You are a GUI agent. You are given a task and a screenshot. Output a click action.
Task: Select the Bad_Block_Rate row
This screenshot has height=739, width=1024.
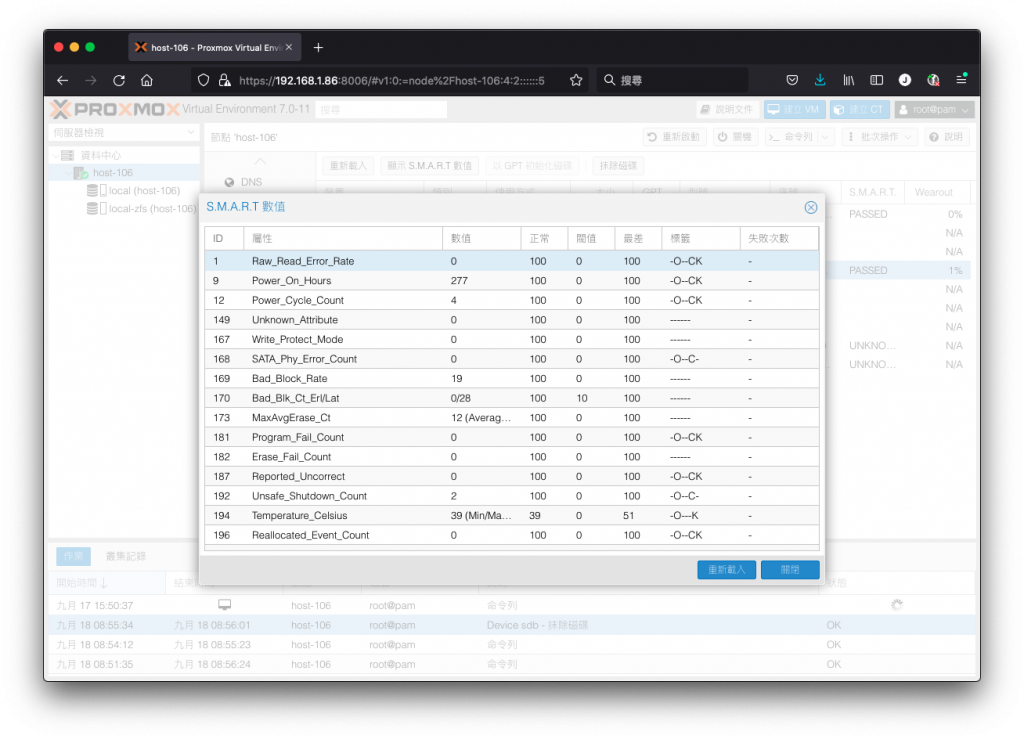[512, 379]
